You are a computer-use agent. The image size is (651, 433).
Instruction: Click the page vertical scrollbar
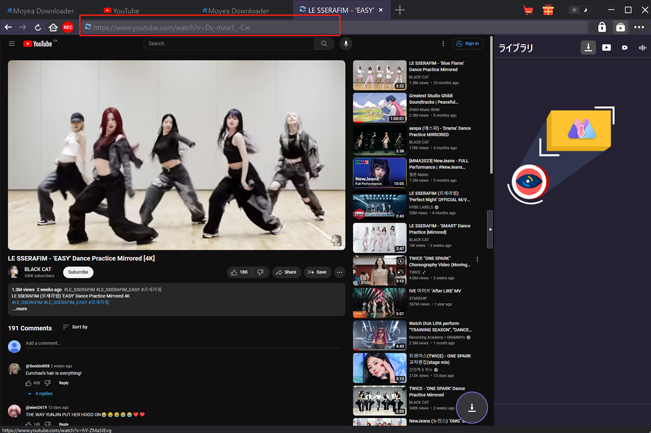(491, 105)
